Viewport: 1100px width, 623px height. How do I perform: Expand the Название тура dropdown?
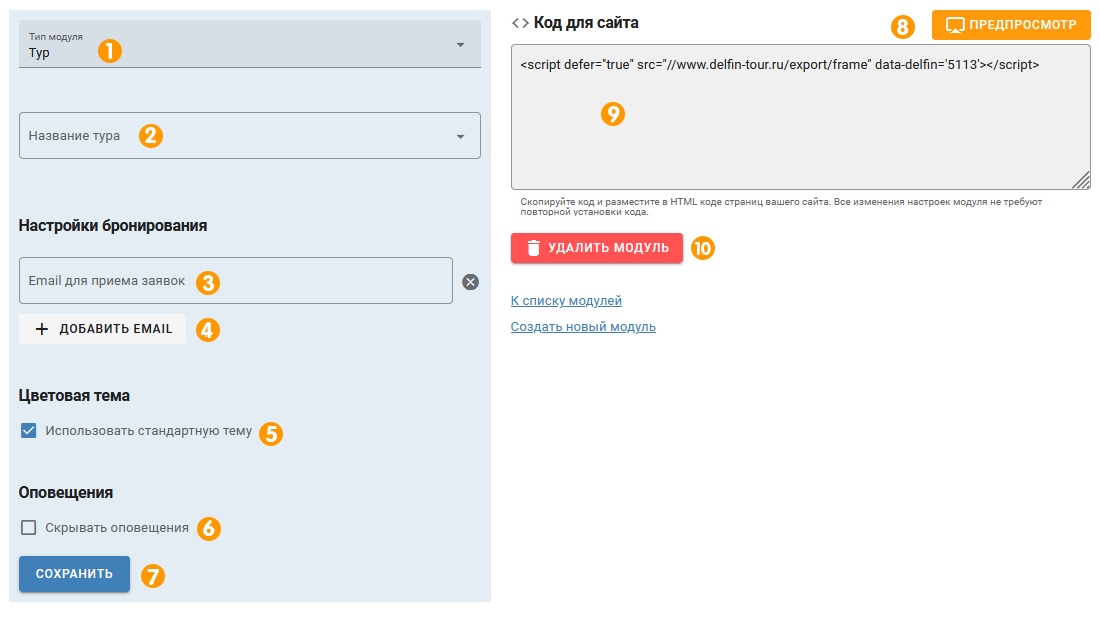tap(460, 136)
